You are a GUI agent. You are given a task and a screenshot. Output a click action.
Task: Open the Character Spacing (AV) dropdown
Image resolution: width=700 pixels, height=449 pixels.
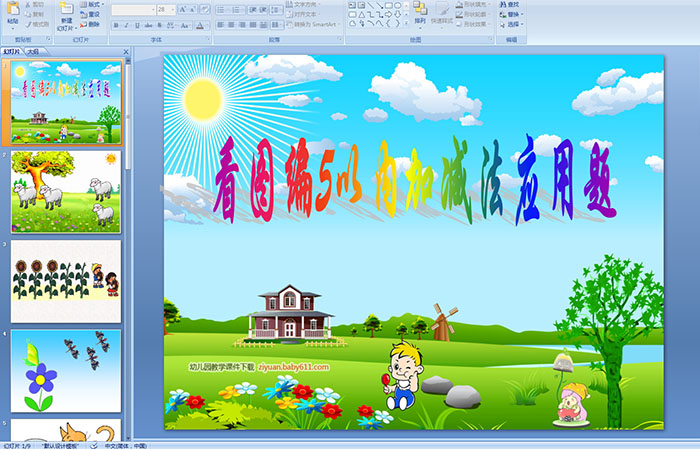[x=171, y=25]
